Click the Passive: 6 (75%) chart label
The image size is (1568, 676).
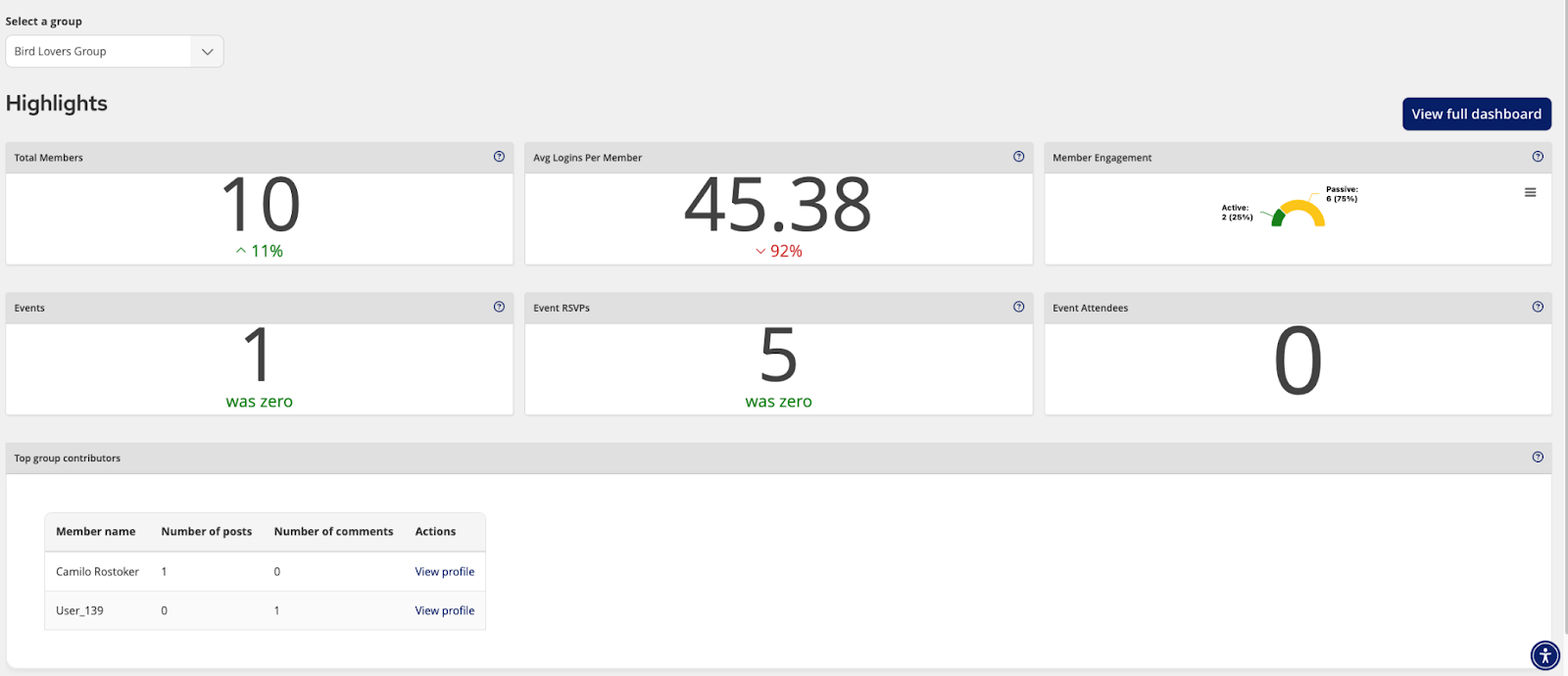tap(1342, 194)
